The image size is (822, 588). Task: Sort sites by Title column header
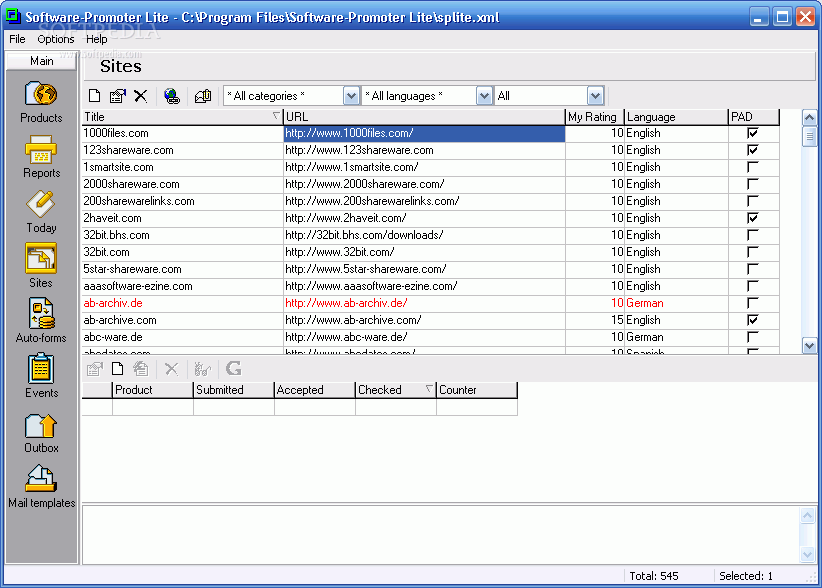click(182, 117)
